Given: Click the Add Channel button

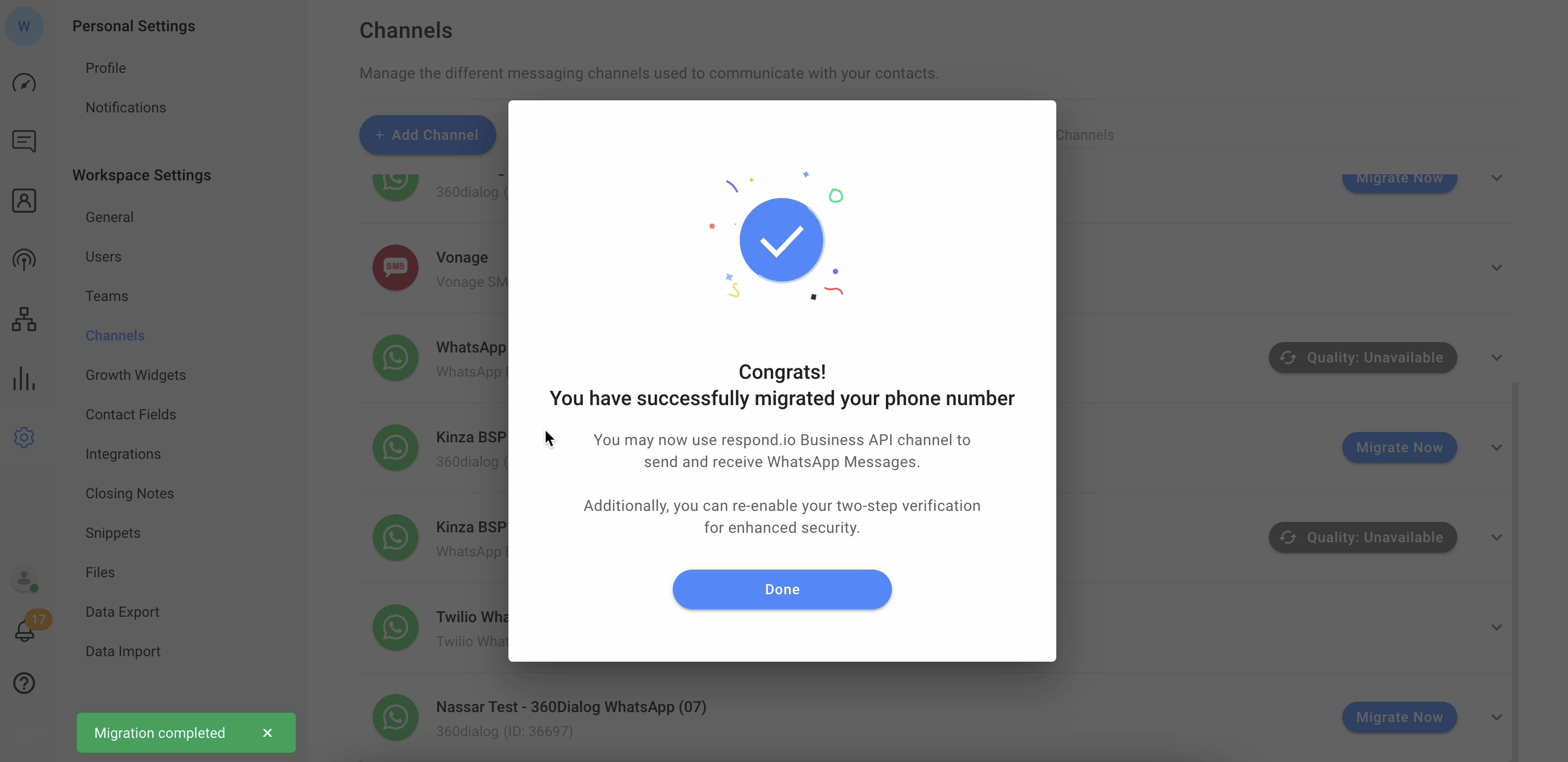Looking at the screenshot, I should tap(427, 135).
